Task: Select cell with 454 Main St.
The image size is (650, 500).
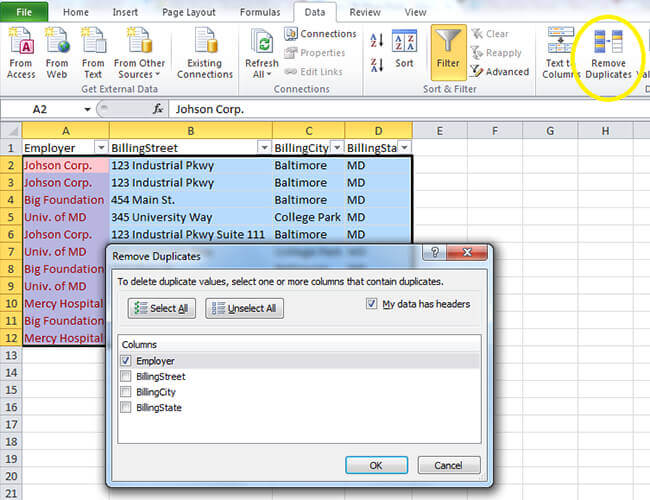Action: point(191,200)
